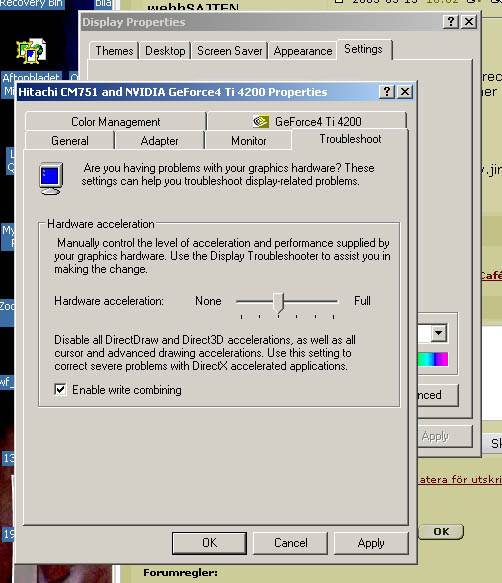Go to the Appearance tab

click(303, 51)
